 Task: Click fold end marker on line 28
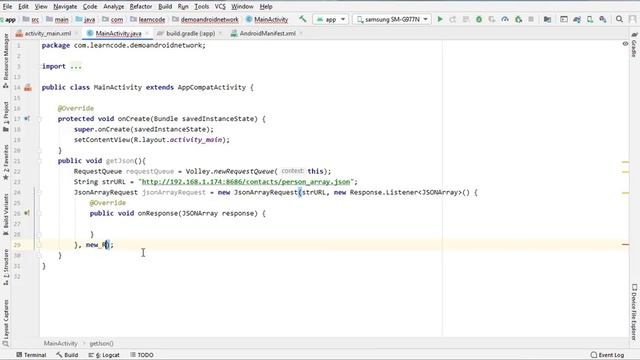click(x=40, y=234)
